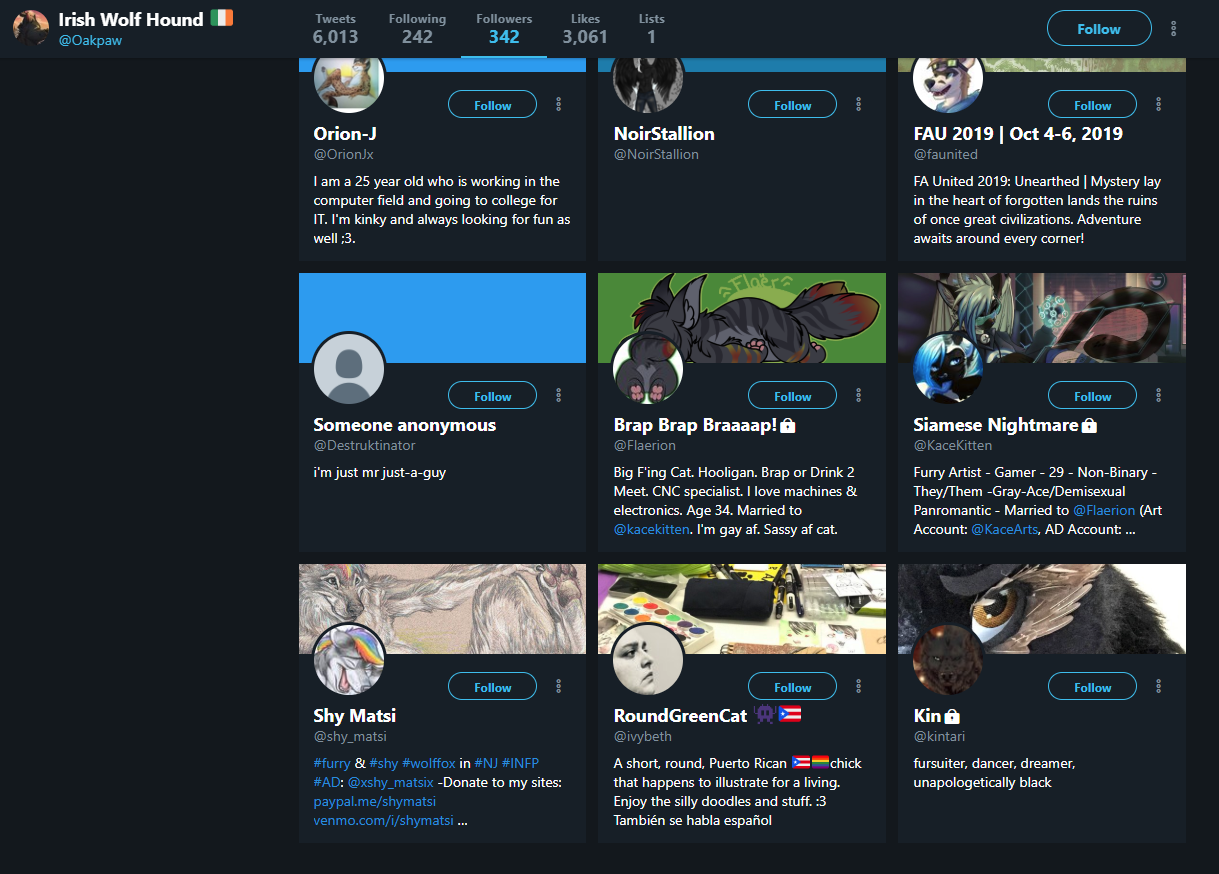Image resolution: width=1219 pixels, height=874 pixels.
Task: Expand more menu on Kin's card
Action: 1158,686
